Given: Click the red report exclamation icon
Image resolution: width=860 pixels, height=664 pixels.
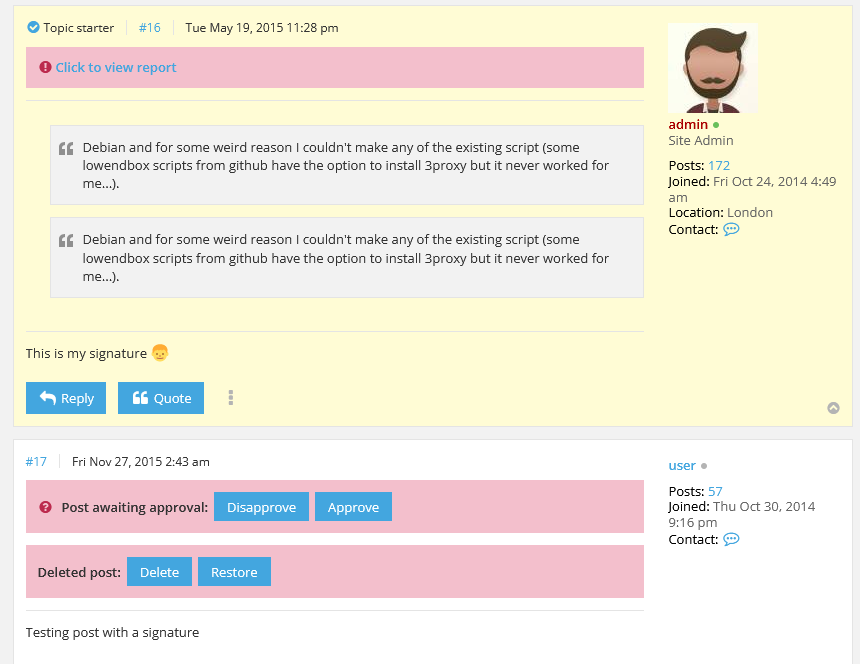Looking at the screenshot, I should click(x=45, y=67).
